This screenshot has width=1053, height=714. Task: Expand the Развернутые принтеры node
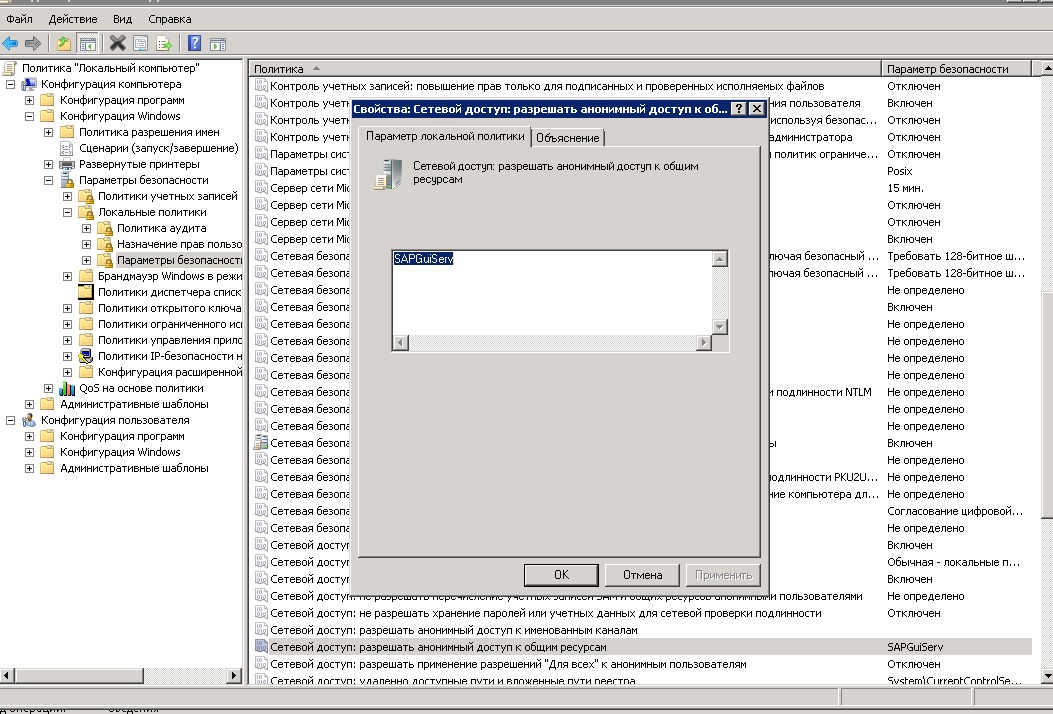48,165
